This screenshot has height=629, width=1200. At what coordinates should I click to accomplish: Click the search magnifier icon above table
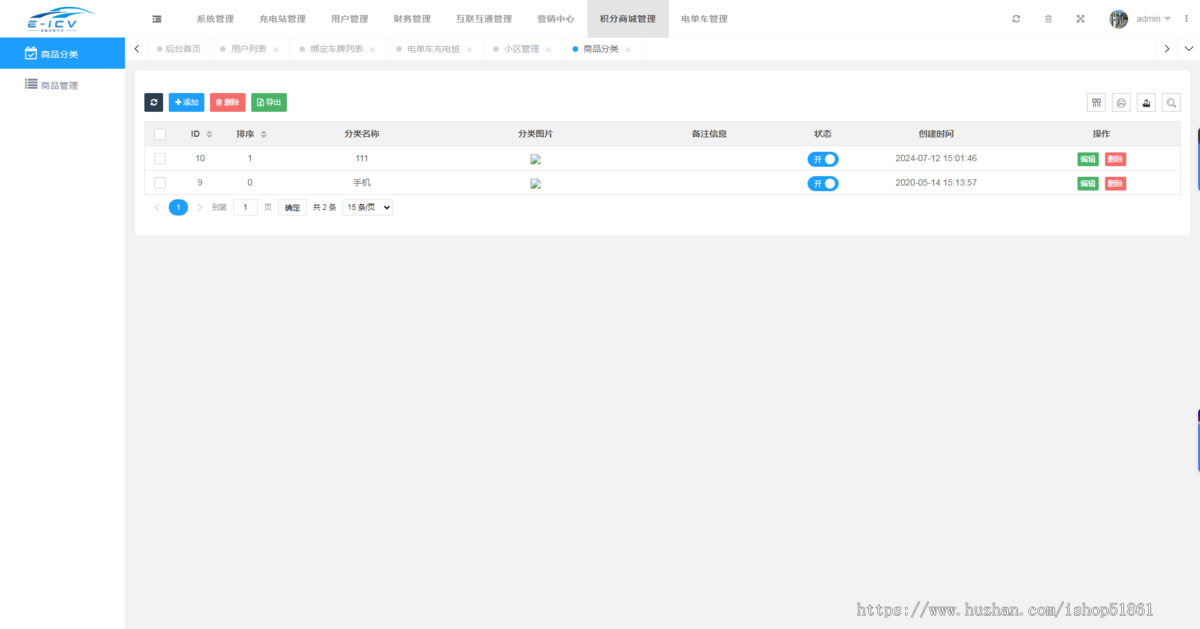pos(1171,102)
